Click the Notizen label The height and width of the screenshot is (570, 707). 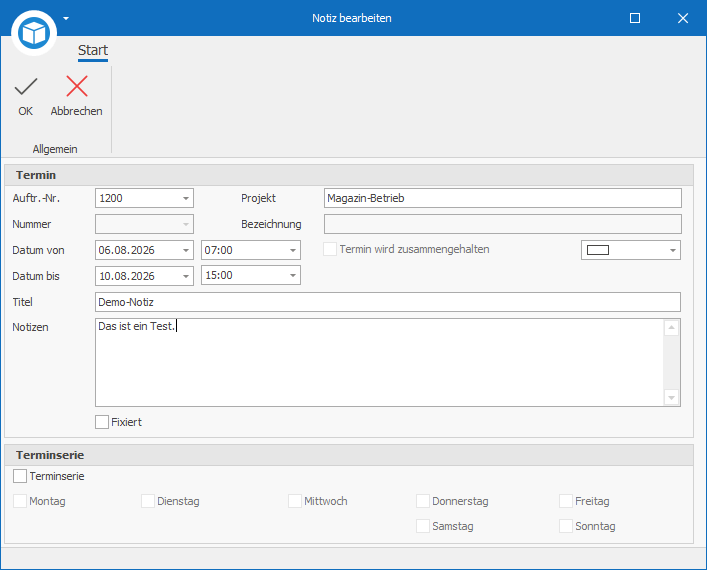coord(30,327)
